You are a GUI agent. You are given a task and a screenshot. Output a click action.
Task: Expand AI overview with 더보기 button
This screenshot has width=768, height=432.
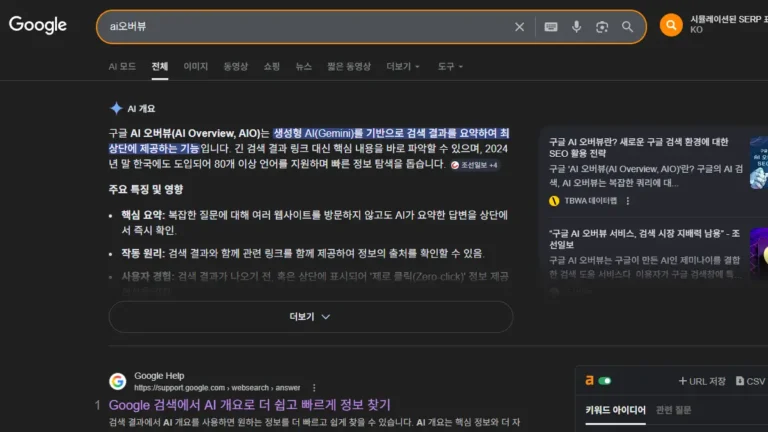click(311, 317)
